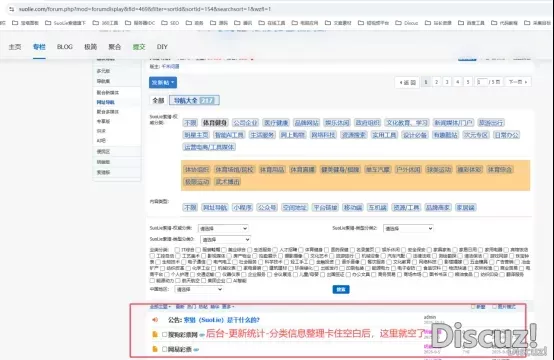The height and width of the screenshot is (360, 554).
Task: Filter content type by 公众号
Action: [x=267, y=208]
